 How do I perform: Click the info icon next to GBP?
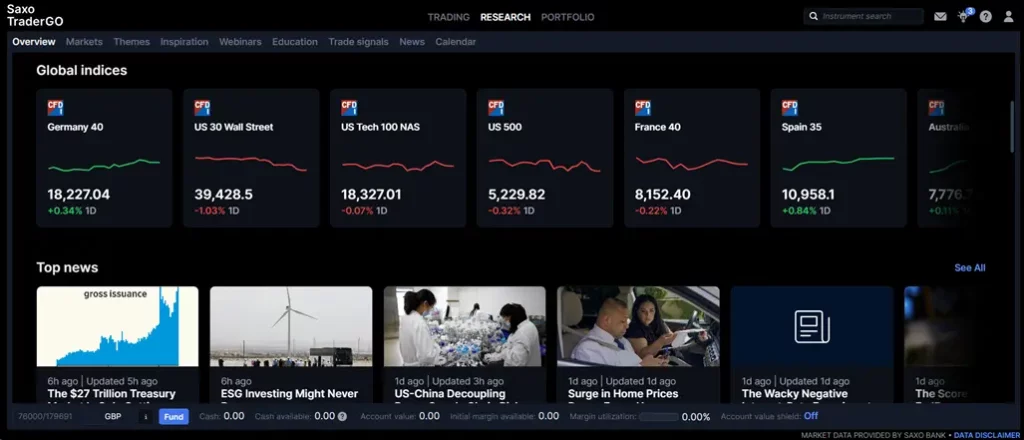click(x=146, y=416)
